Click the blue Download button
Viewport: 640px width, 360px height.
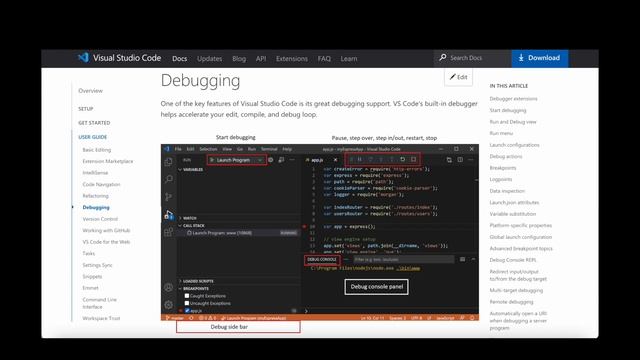coord(540,58)
